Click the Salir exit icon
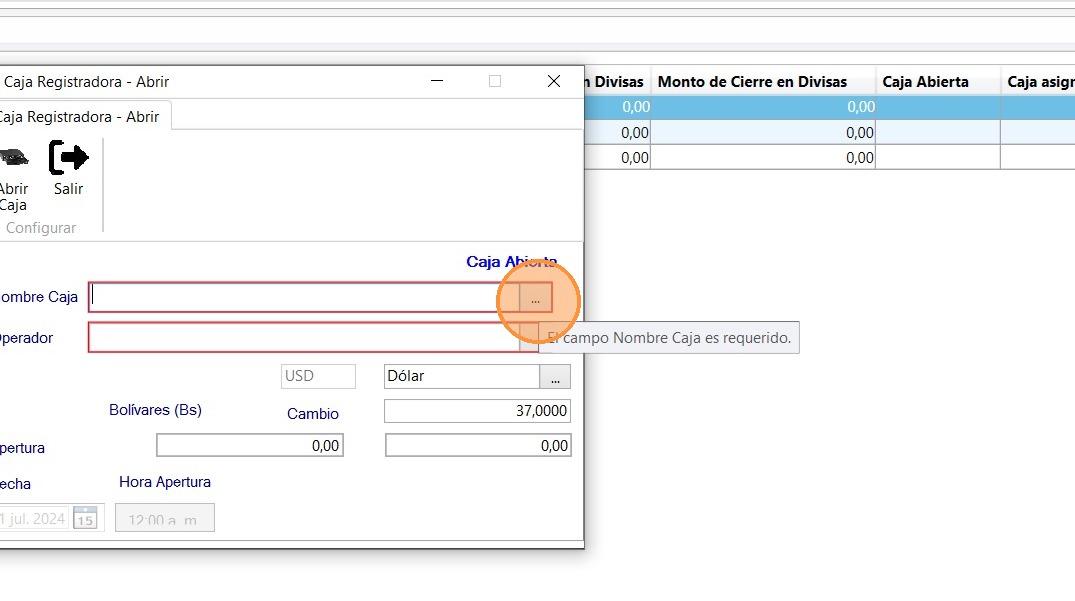Viewport: 1075px width, 601px height. (x=69, y=158)
